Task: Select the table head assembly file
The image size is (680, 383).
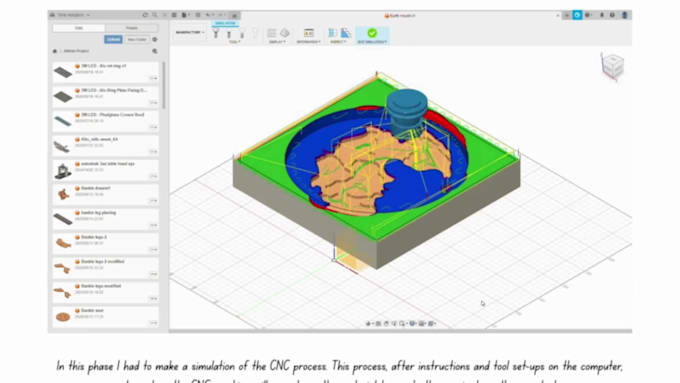Action: pyautogui.click(x=105, y=170)
